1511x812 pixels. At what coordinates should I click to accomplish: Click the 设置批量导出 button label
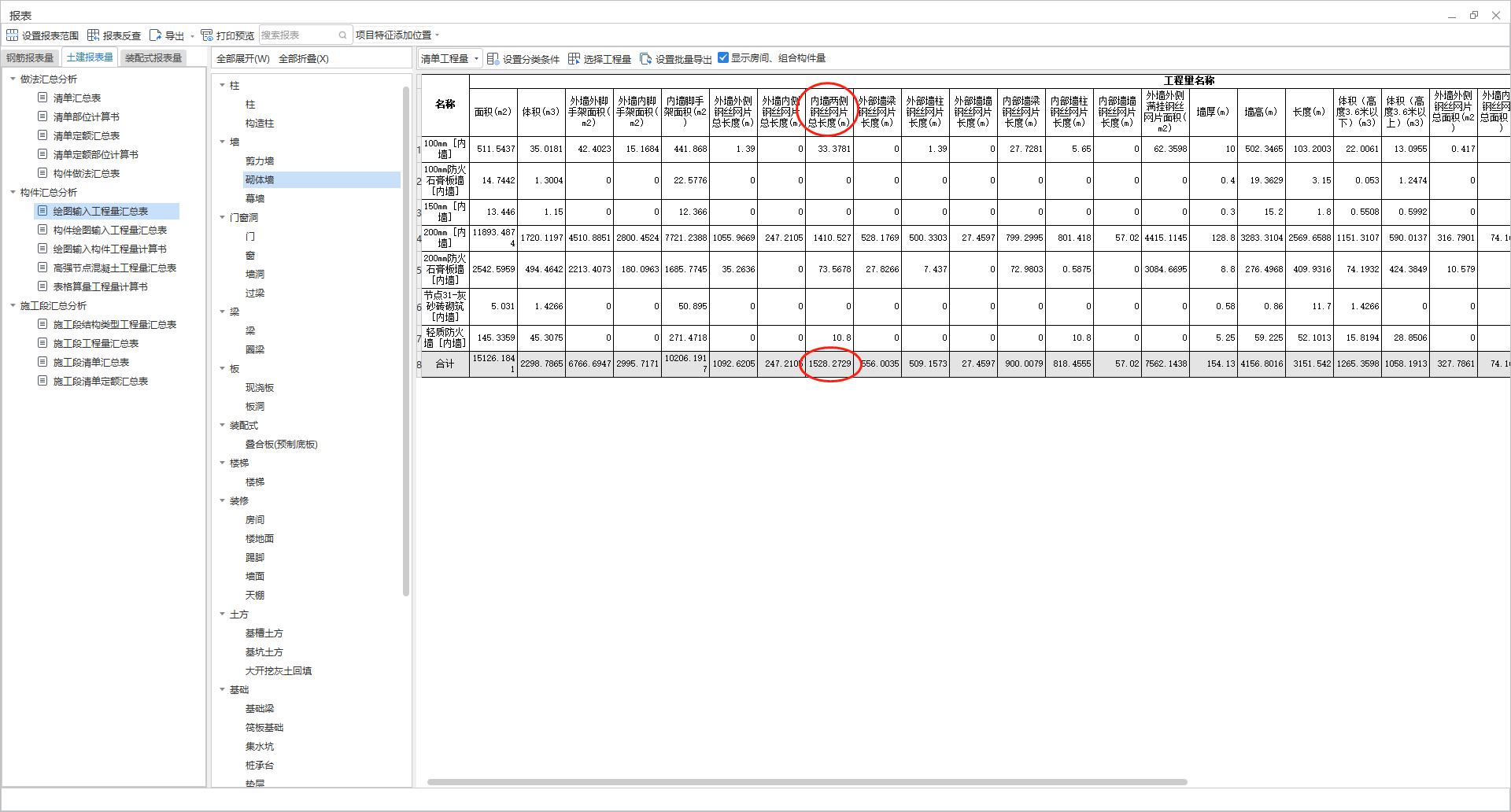684,59
